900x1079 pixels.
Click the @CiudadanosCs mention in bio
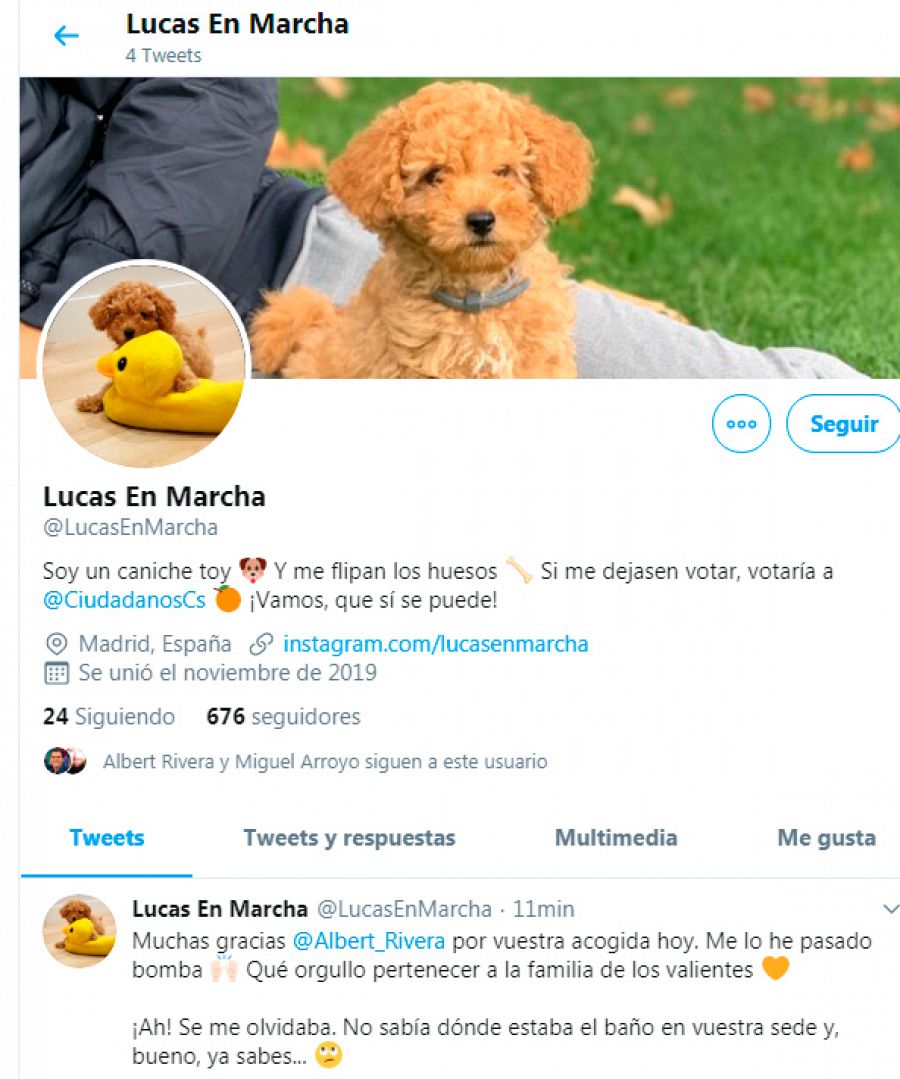click(x=124, y=600)
